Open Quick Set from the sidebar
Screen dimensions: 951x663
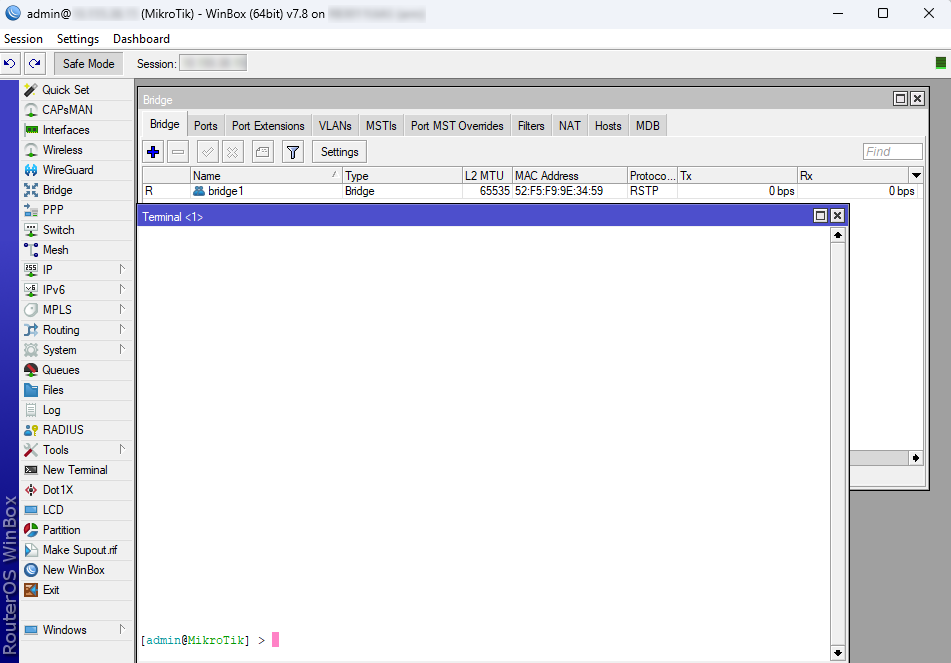[61, 89]
